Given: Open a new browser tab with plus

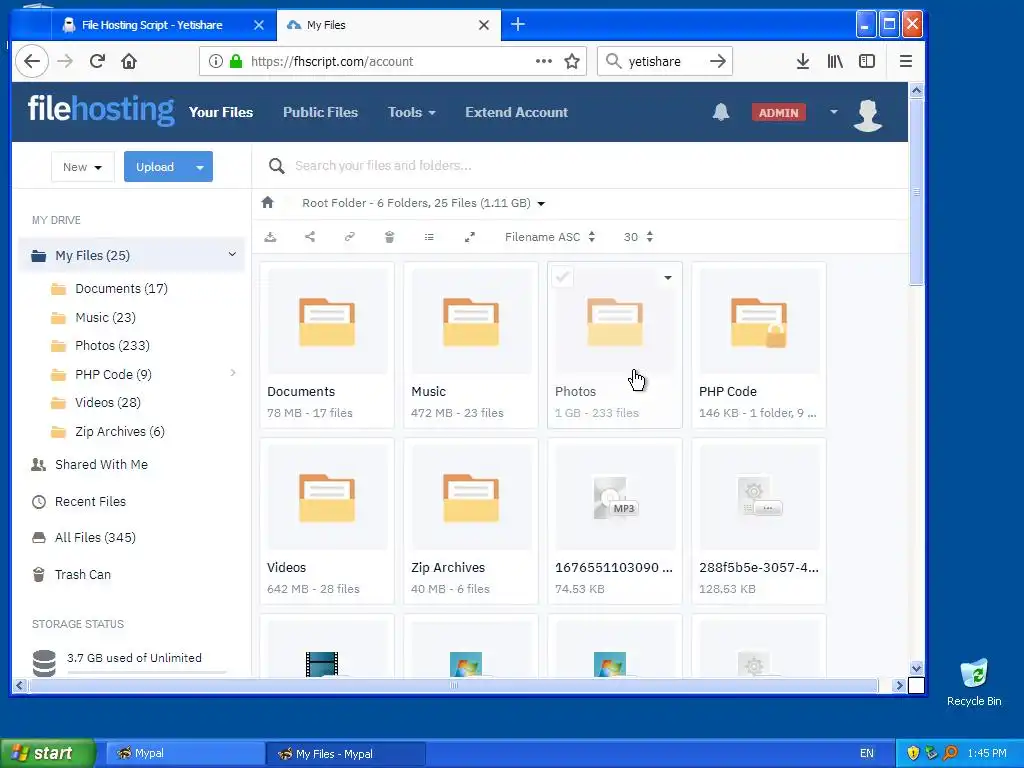Looking at the screenshot, I should 518,25.
